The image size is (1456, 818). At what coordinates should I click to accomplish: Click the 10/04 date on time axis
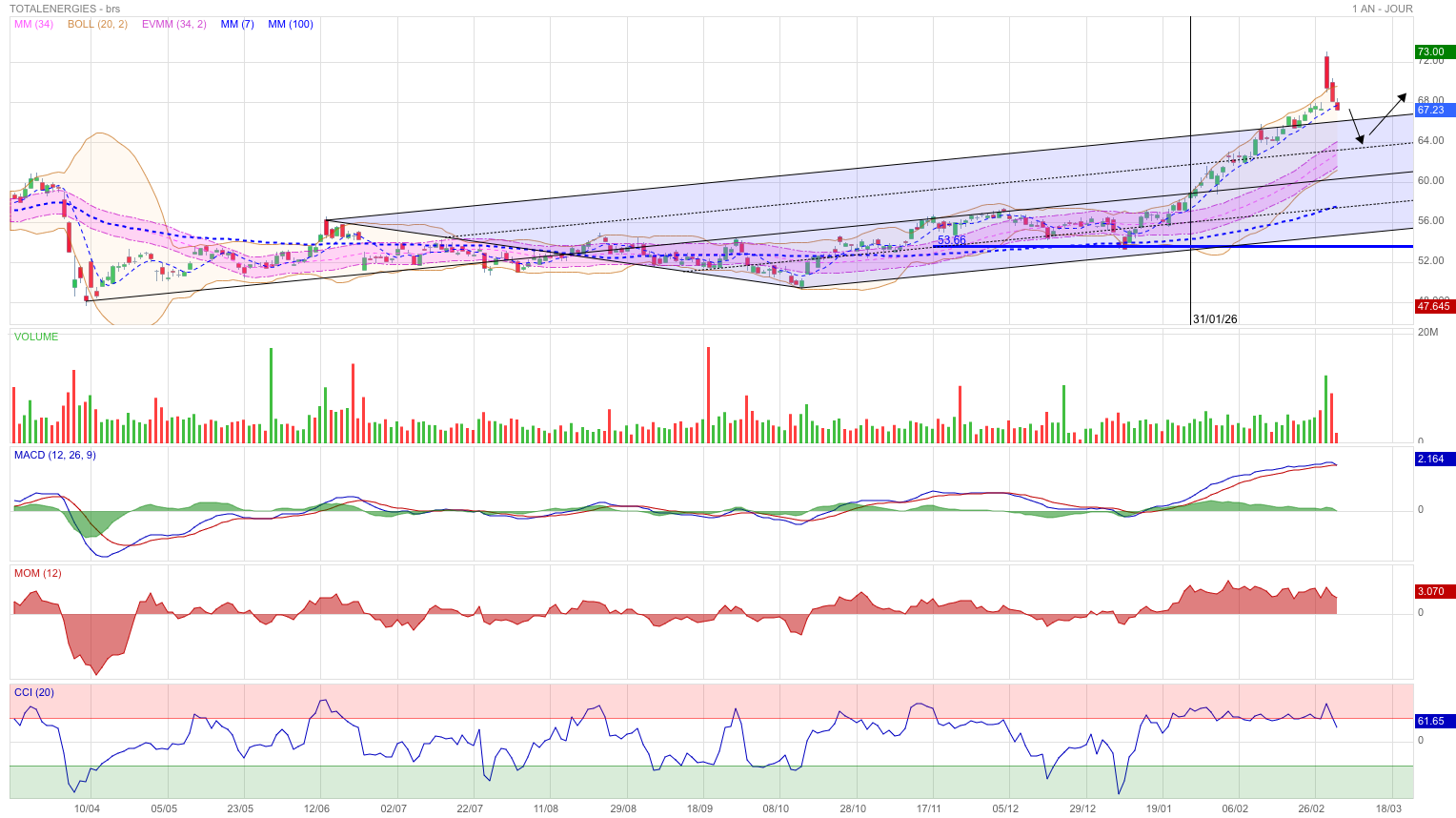tap(87, 808)
